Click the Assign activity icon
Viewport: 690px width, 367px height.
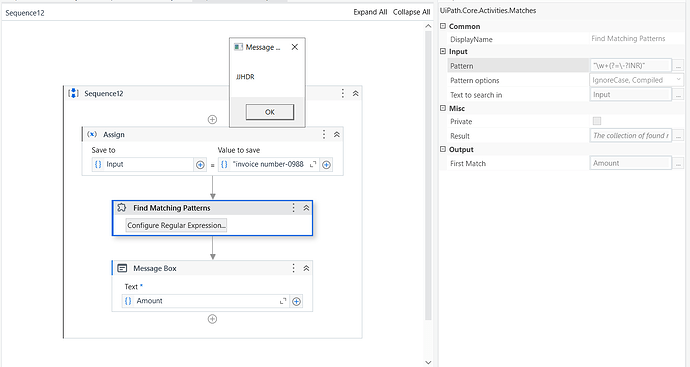(92, 134)
